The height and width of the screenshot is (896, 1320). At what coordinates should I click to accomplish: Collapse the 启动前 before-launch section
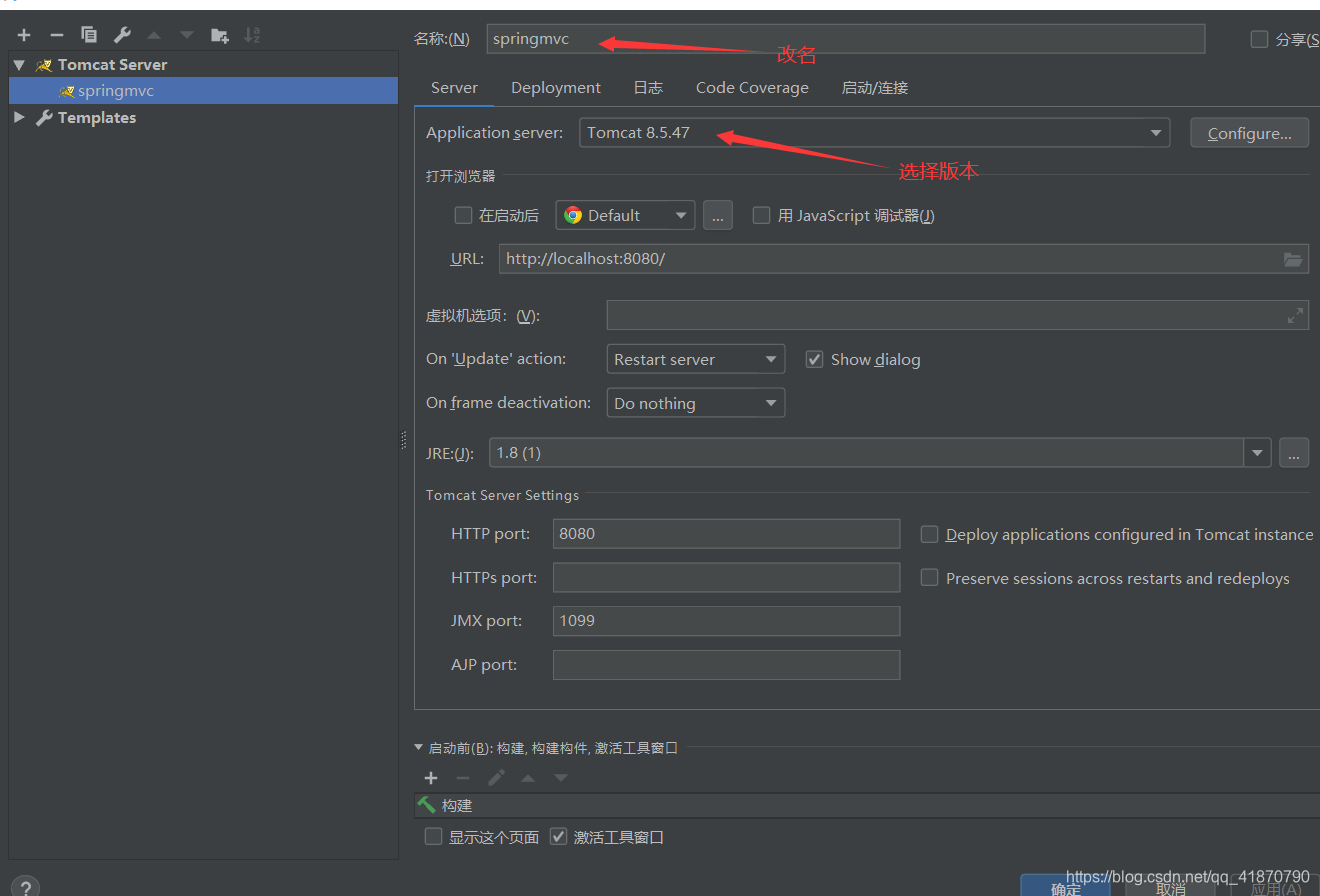click(419, 747)
